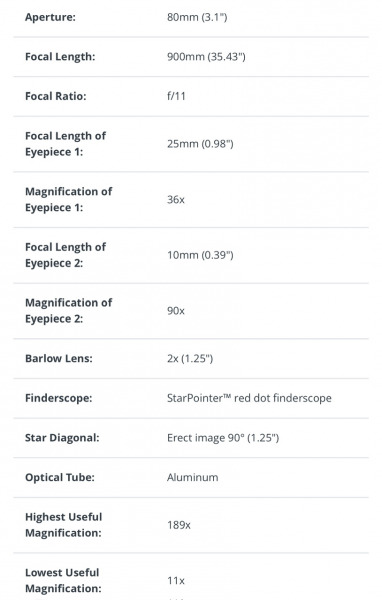
Task: Click the Star Diagonal label
Action: click(62, 438)
